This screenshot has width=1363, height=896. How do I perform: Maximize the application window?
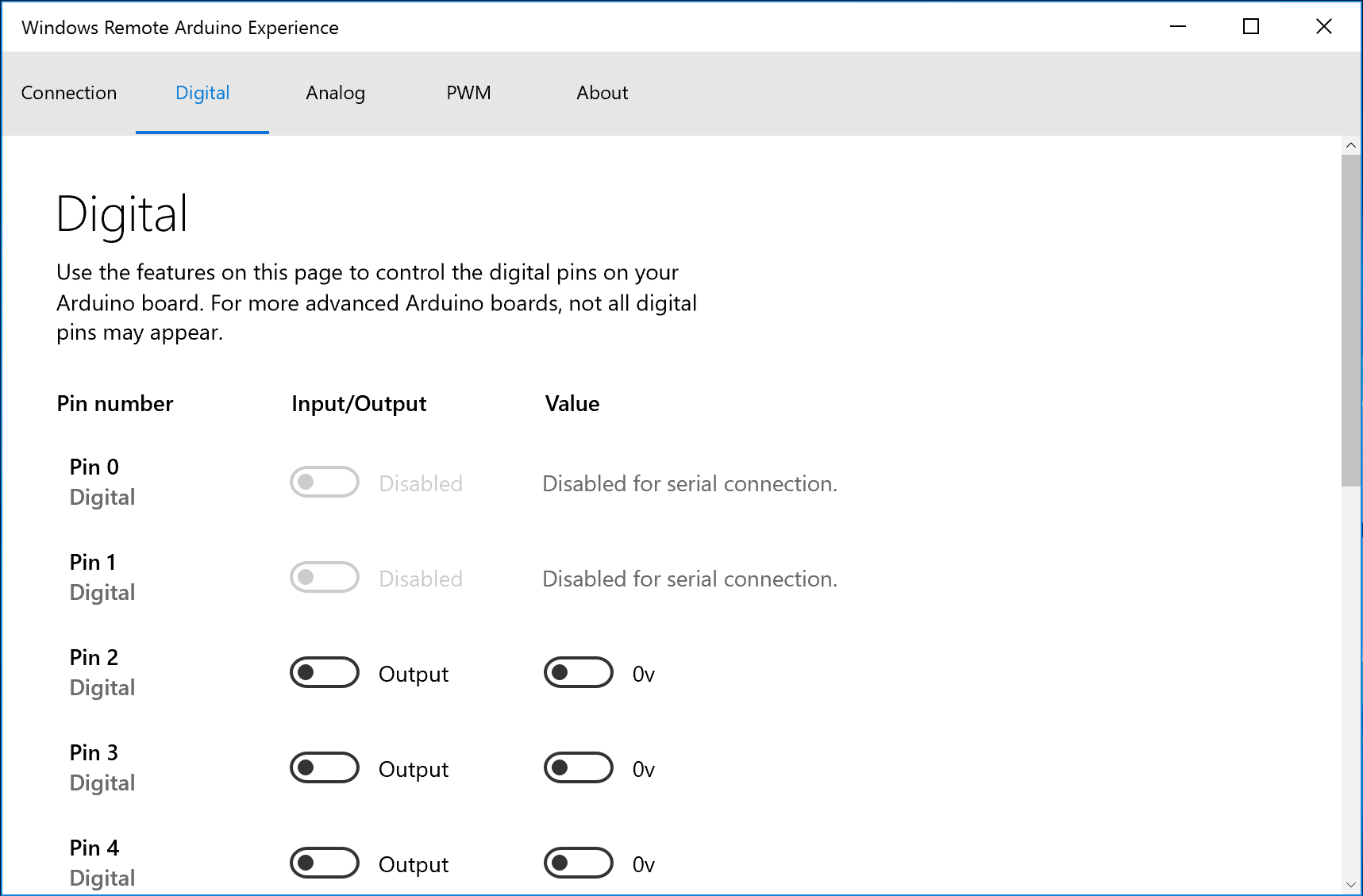point(1251,27)
